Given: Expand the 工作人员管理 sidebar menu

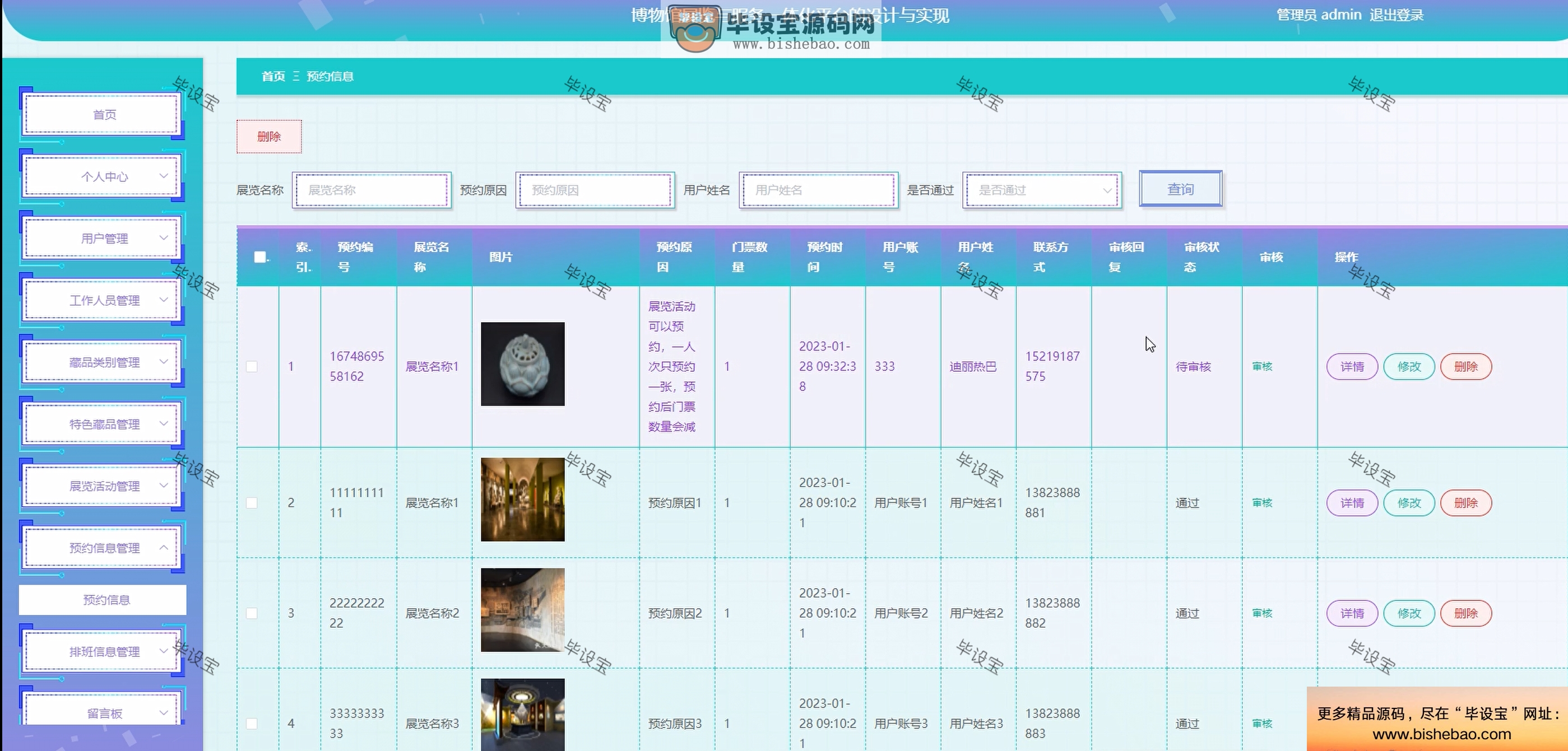Looking at the screenshot, I should [x=102, y=300].
